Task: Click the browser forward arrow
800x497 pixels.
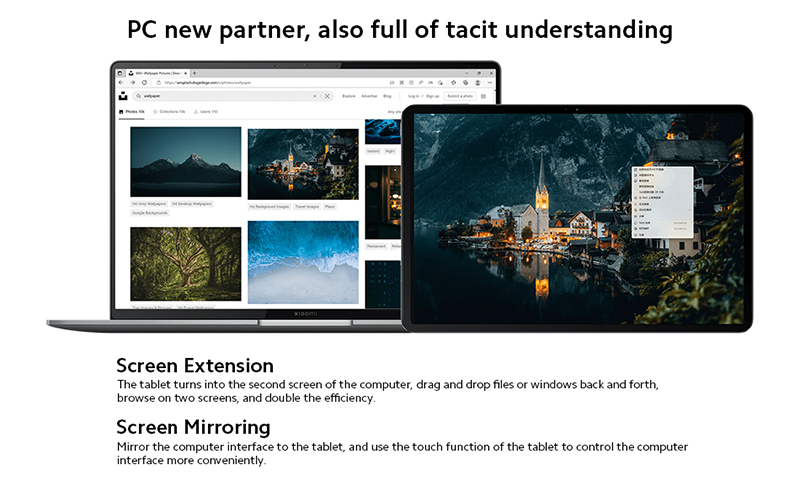Action: click(x=133, y=82)
